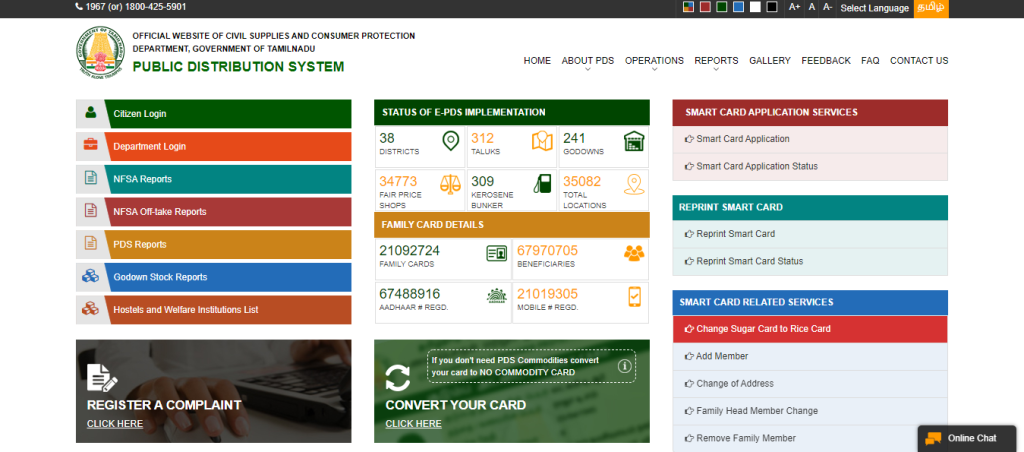
Task: Select the dark green theme swatch
Action: [x=722, y=7]
